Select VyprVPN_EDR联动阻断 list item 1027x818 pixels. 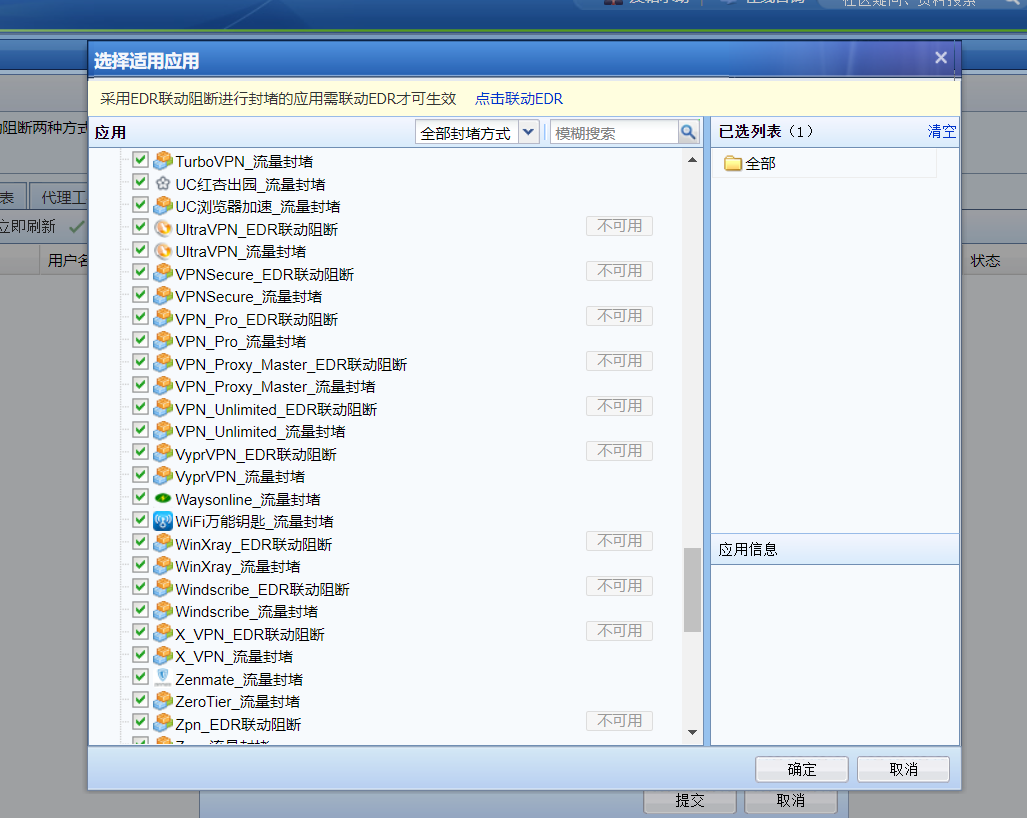point(255,454)
